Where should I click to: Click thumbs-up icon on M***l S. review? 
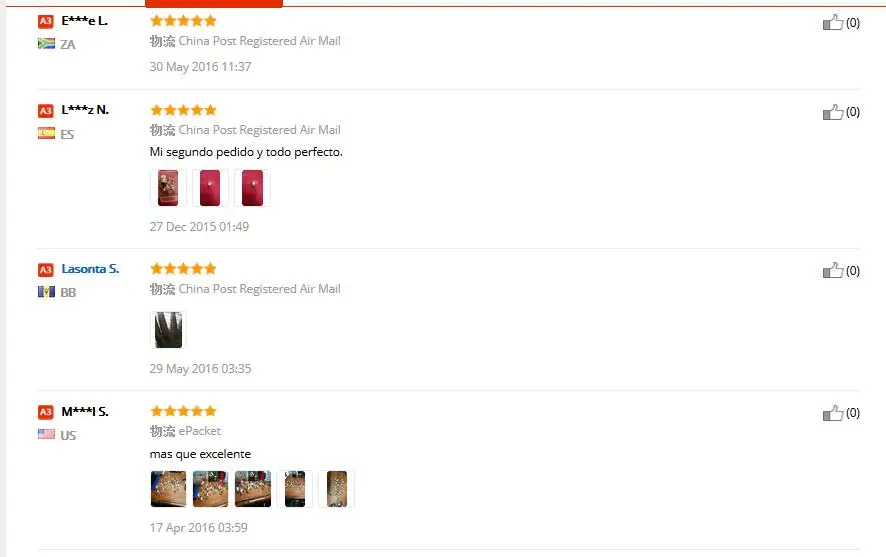[x=833, y=413]
